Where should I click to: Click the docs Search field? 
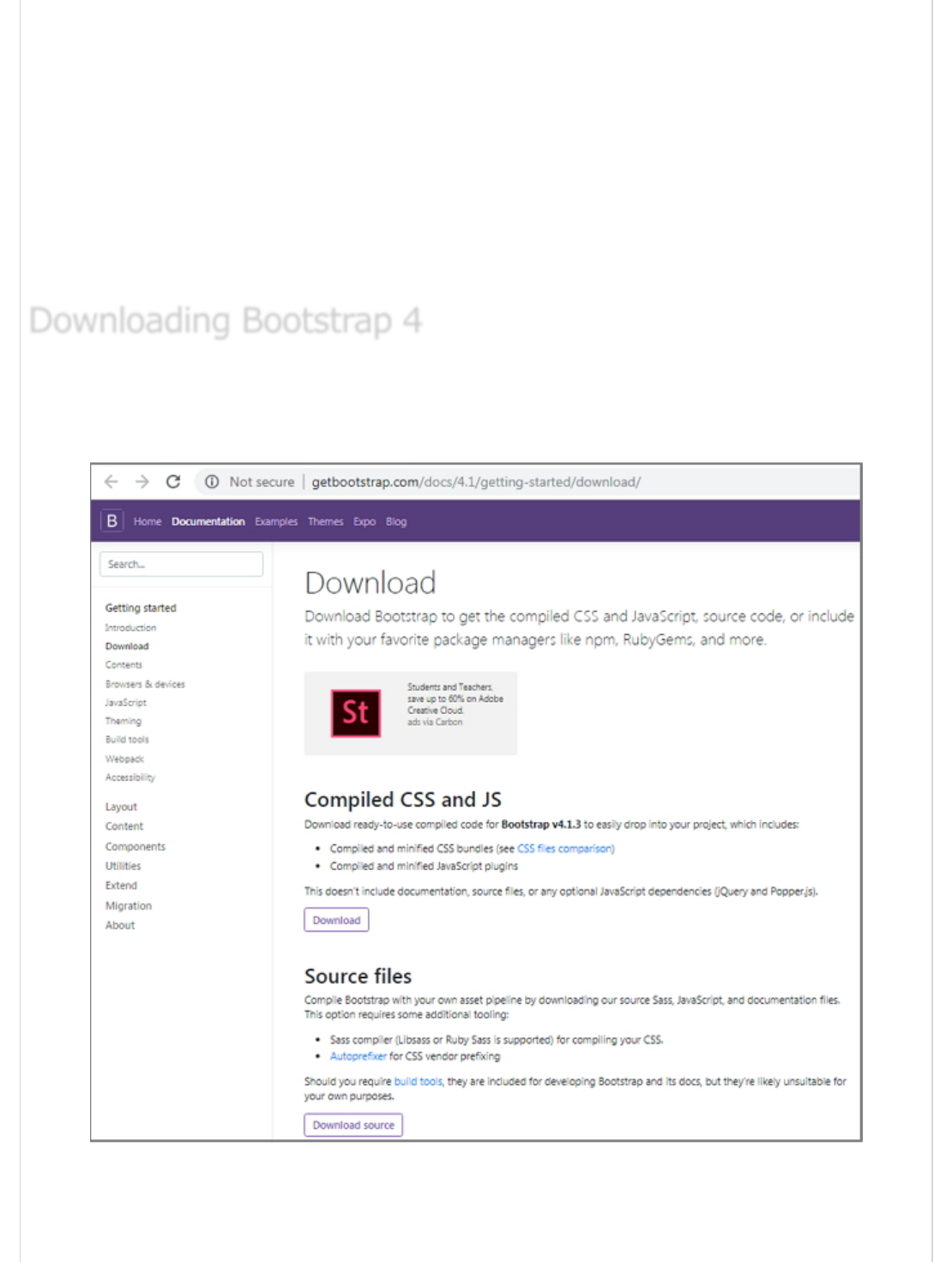181,565
